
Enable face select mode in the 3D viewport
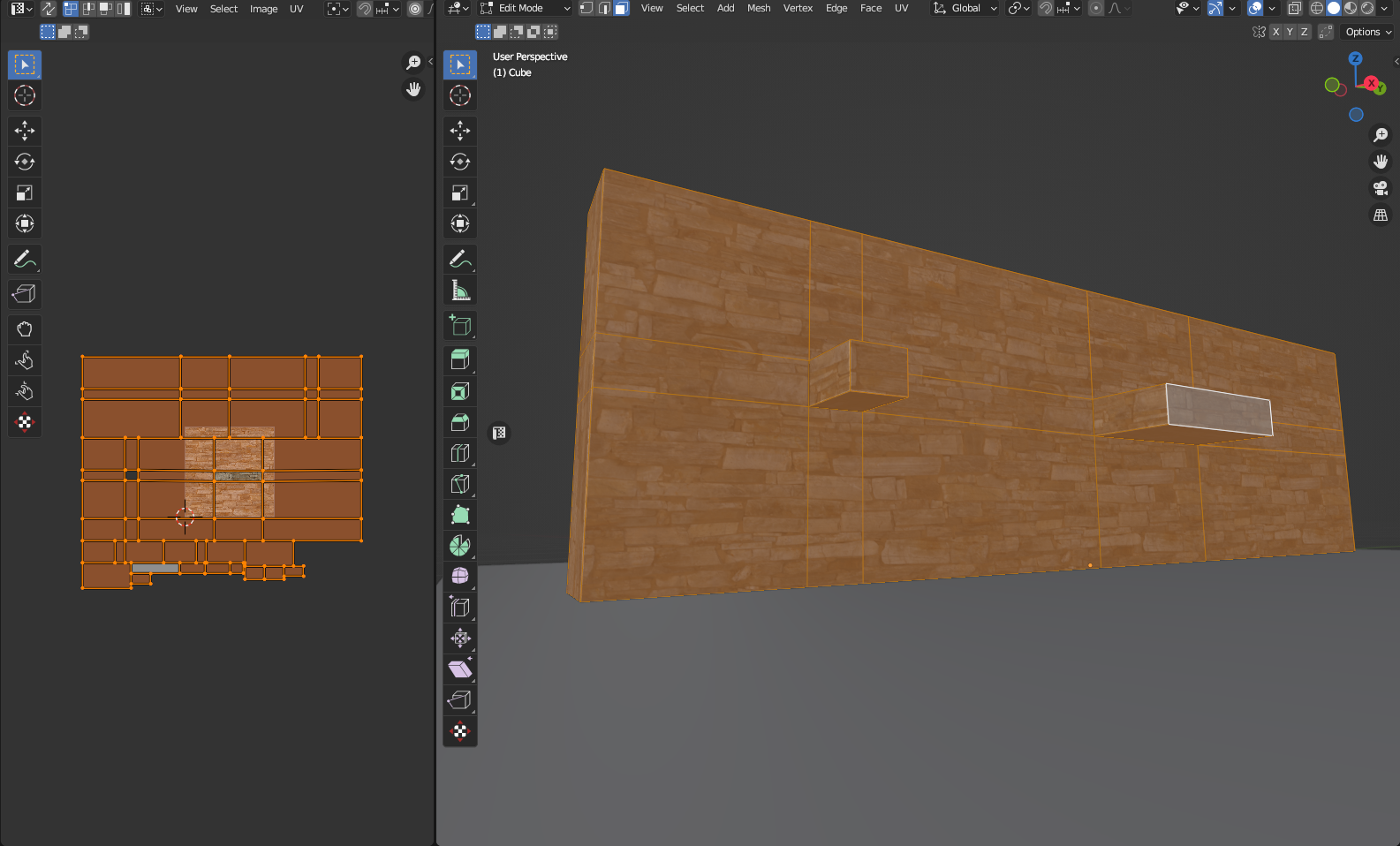click(x=622, y=8)
